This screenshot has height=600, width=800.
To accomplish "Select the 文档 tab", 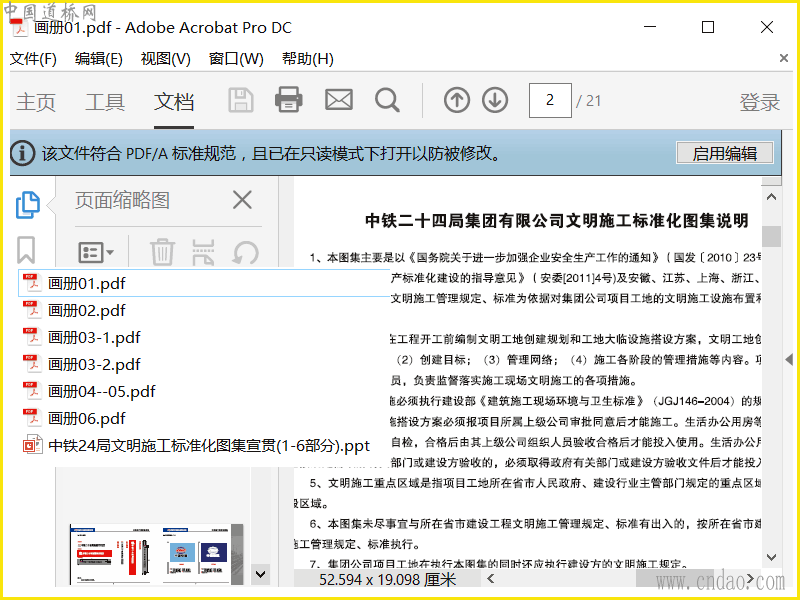I will (x=174, y=102).
